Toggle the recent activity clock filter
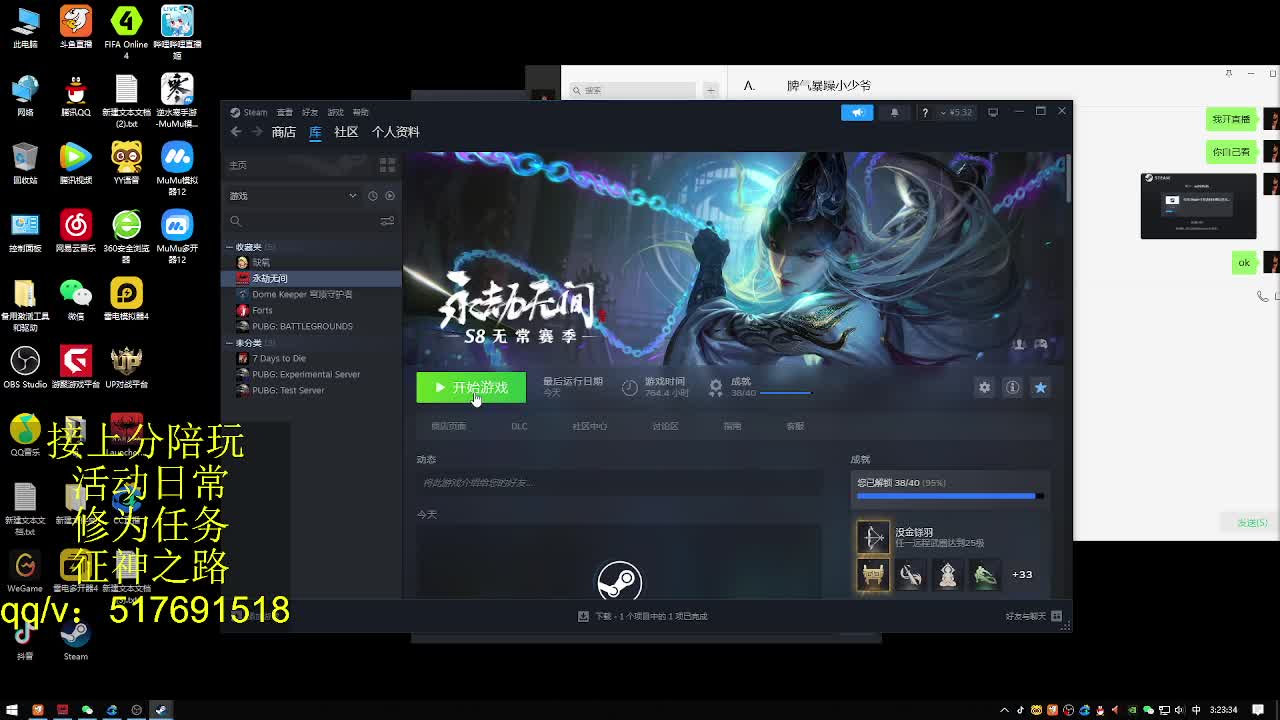The width and height of the screenshot is (1280, 720). (x=373, y=196)
